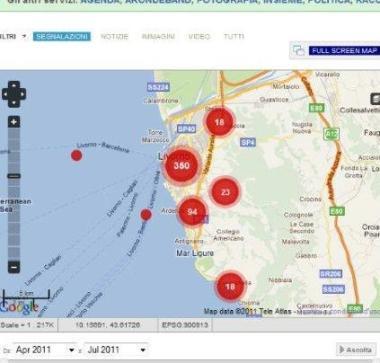Click the red marker near Livorno - Barcellona route

tap(77, 155)
